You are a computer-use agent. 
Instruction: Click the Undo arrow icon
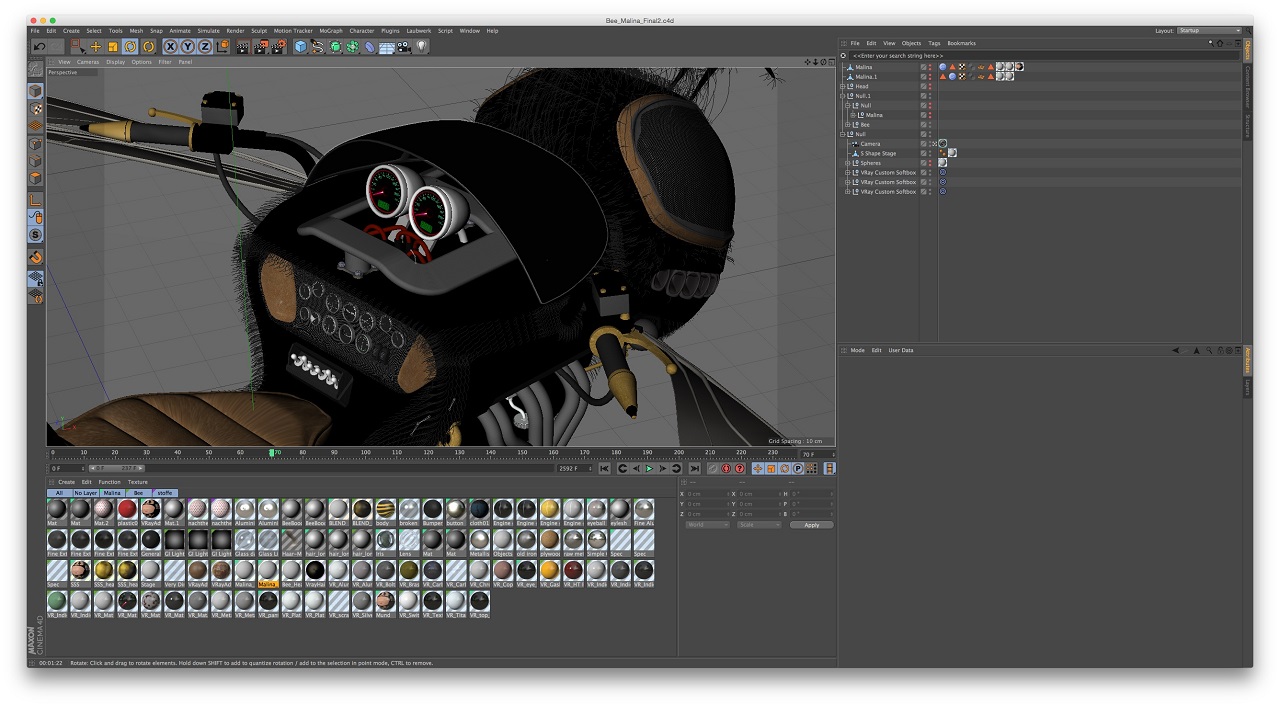[x=40, y=46]
